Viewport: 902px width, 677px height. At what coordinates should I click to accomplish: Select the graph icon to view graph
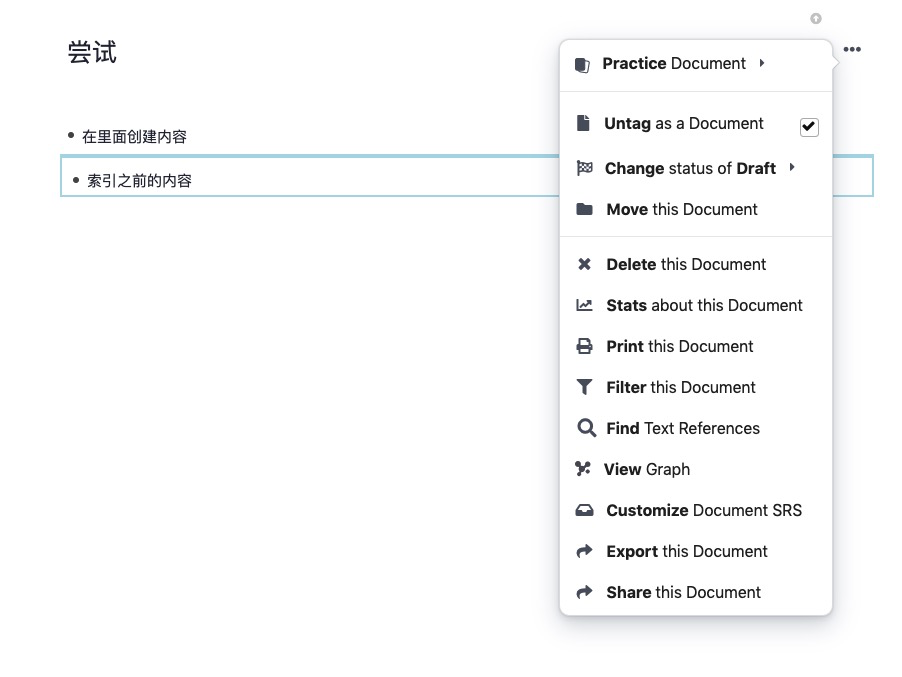tap(585, 469)
